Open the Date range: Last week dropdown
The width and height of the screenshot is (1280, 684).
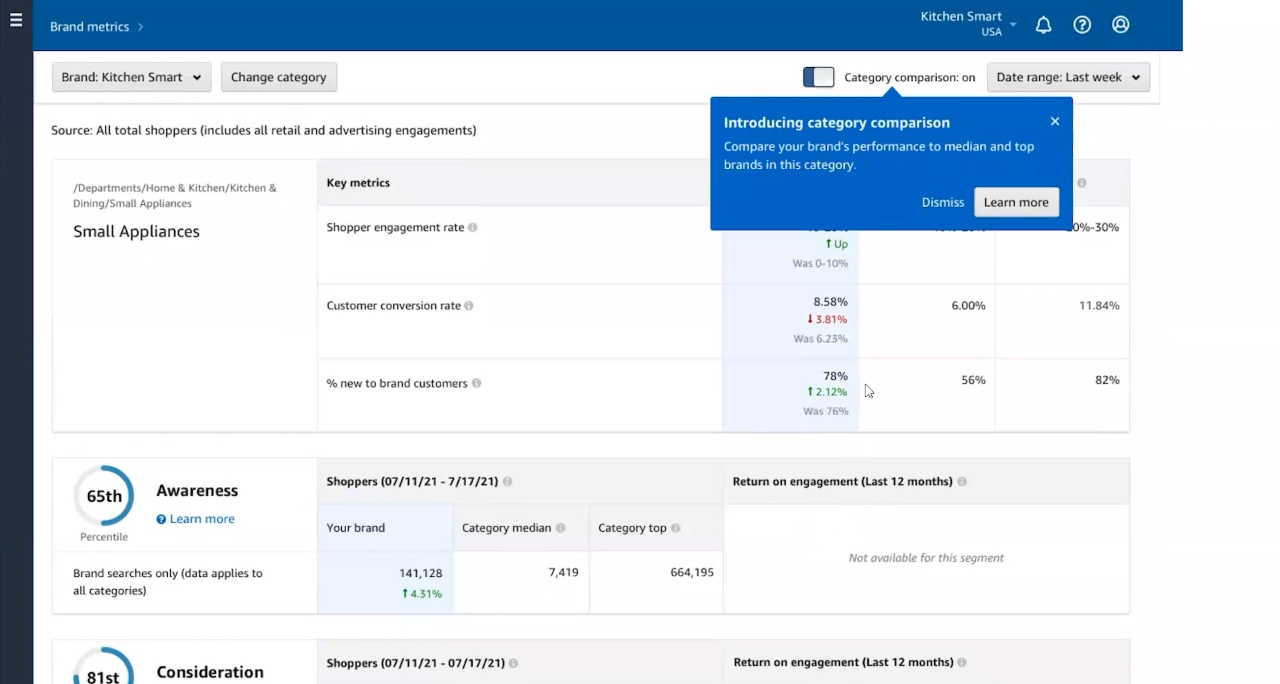click(x=1068, y=77)
